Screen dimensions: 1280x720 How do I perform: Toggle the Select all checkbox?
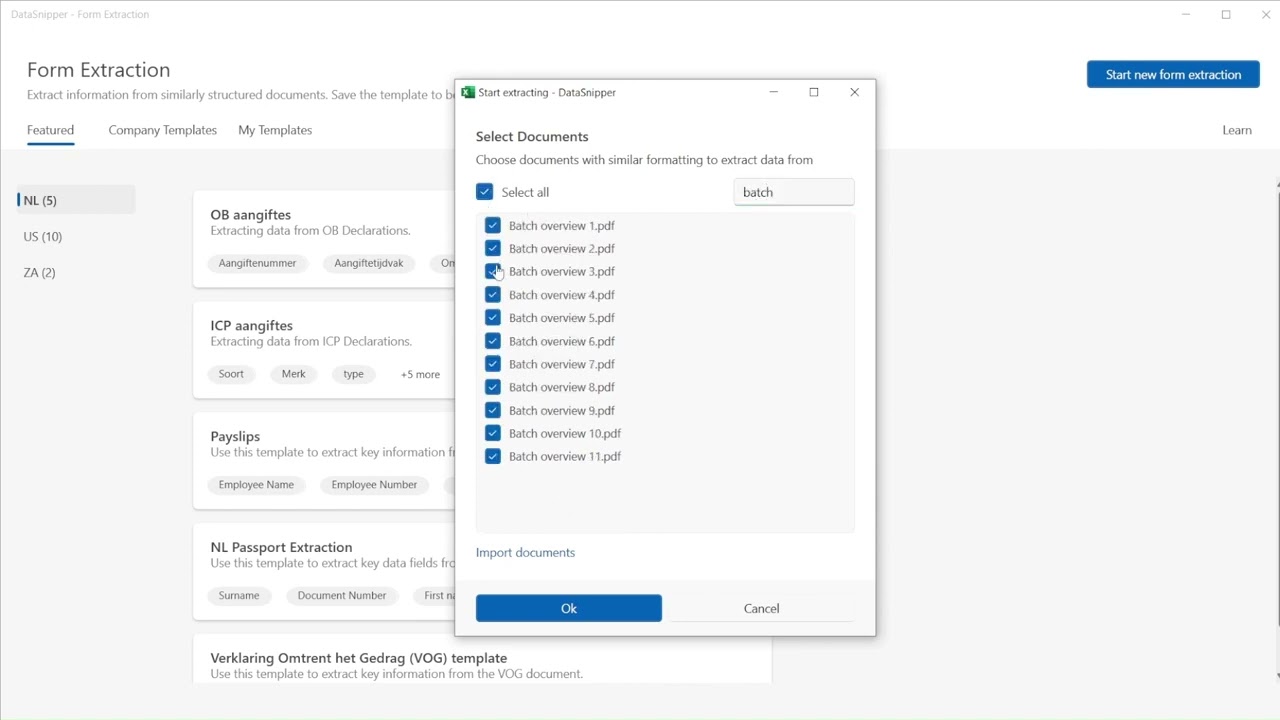(485, 192)
